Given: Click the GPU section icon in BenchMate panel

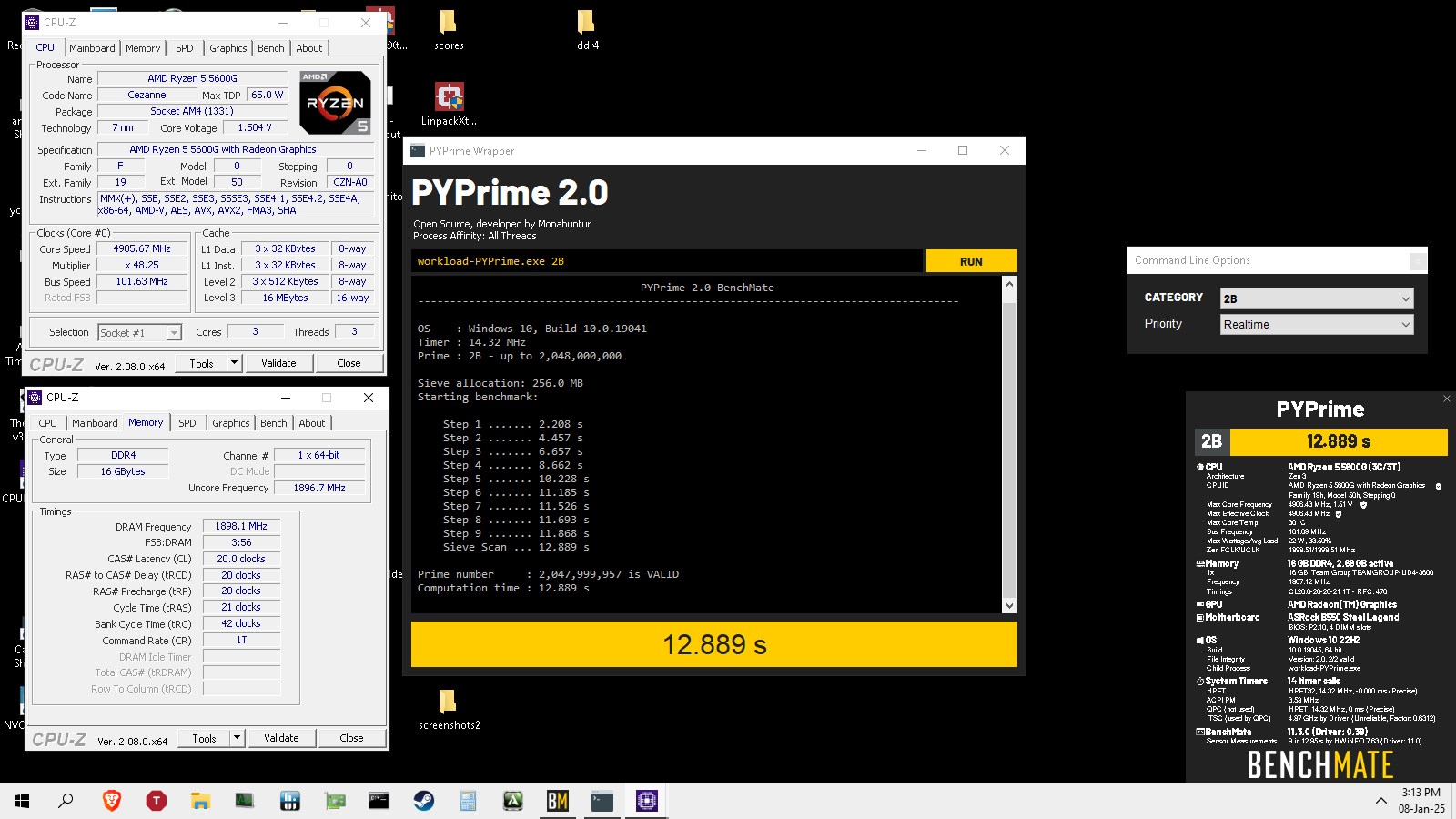Looking at the screenshot, I should (x=1200, y=604).
